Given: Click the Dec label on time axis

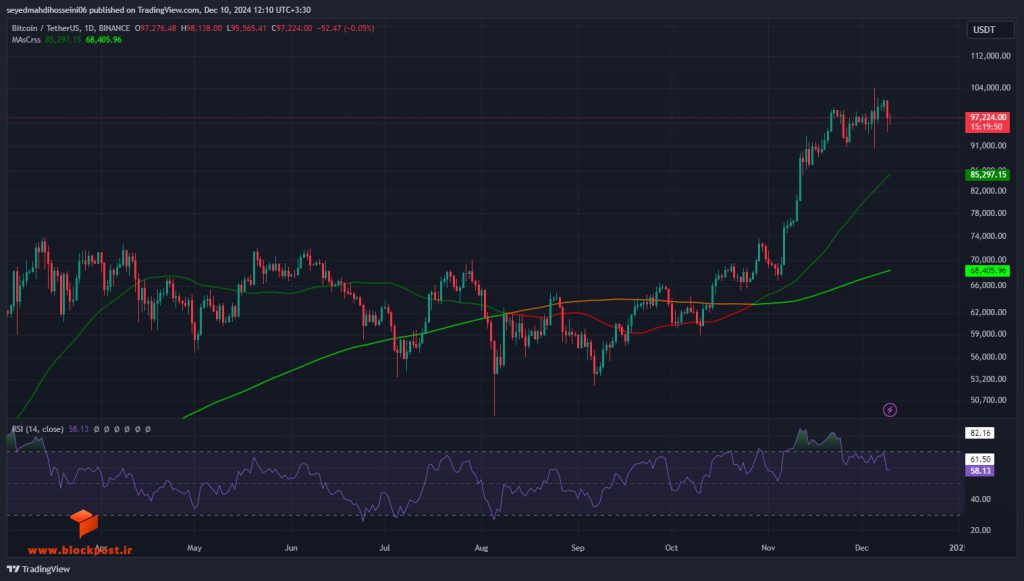Looking at the screenshot, I should coord(862,548).
